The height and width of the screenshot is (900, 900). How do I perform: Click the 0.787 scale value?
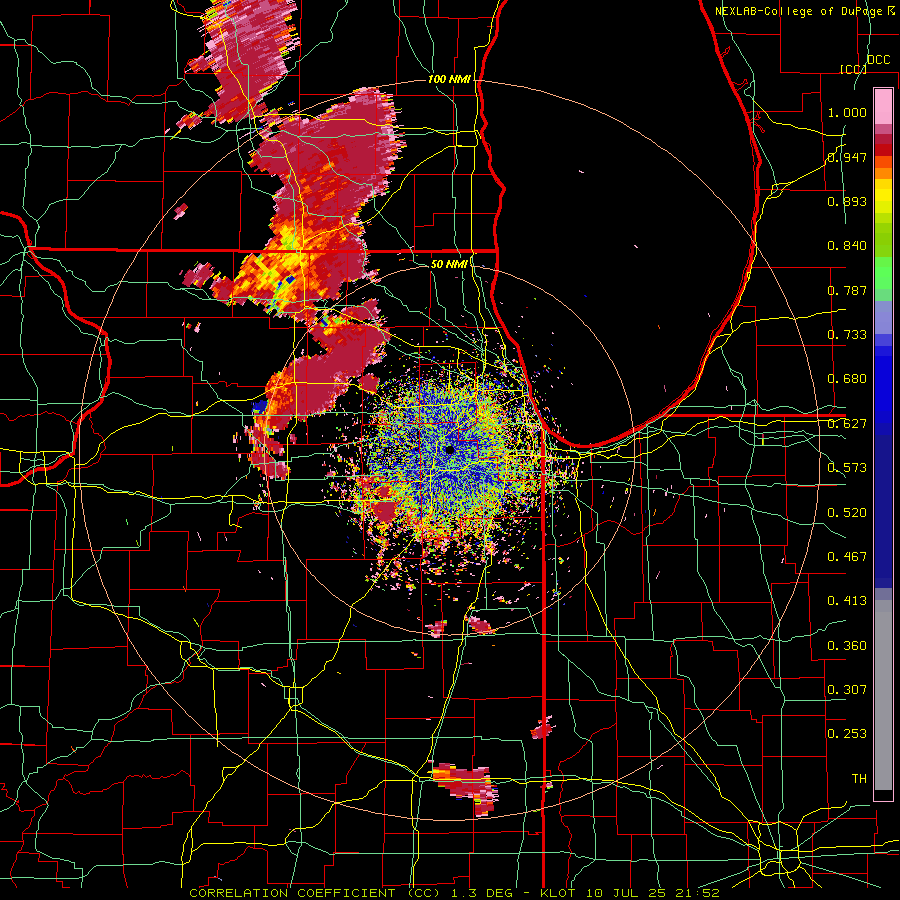tap(847, 290)
